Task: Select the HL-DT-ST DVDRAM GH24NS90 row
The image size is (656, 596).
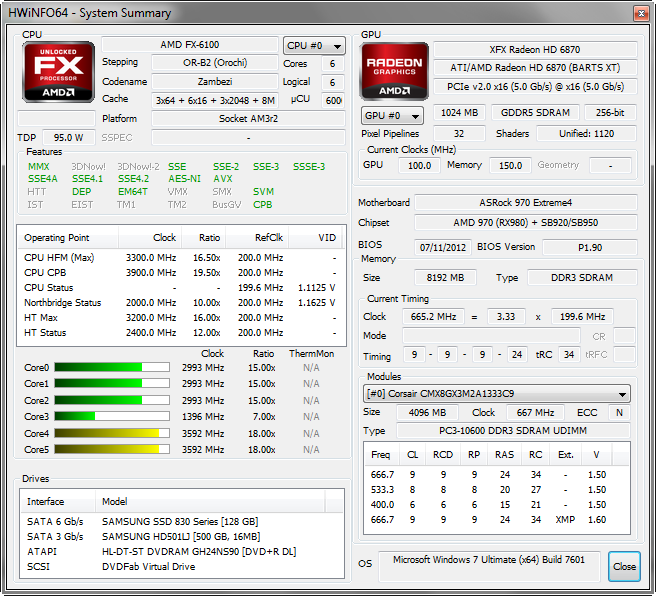Action: tap(182, 552)
